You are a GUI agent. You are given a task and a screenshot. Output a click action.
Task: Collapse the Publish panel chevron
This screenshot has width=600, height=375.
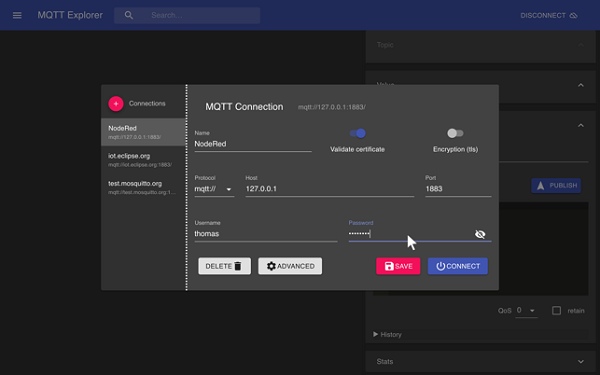580,125
